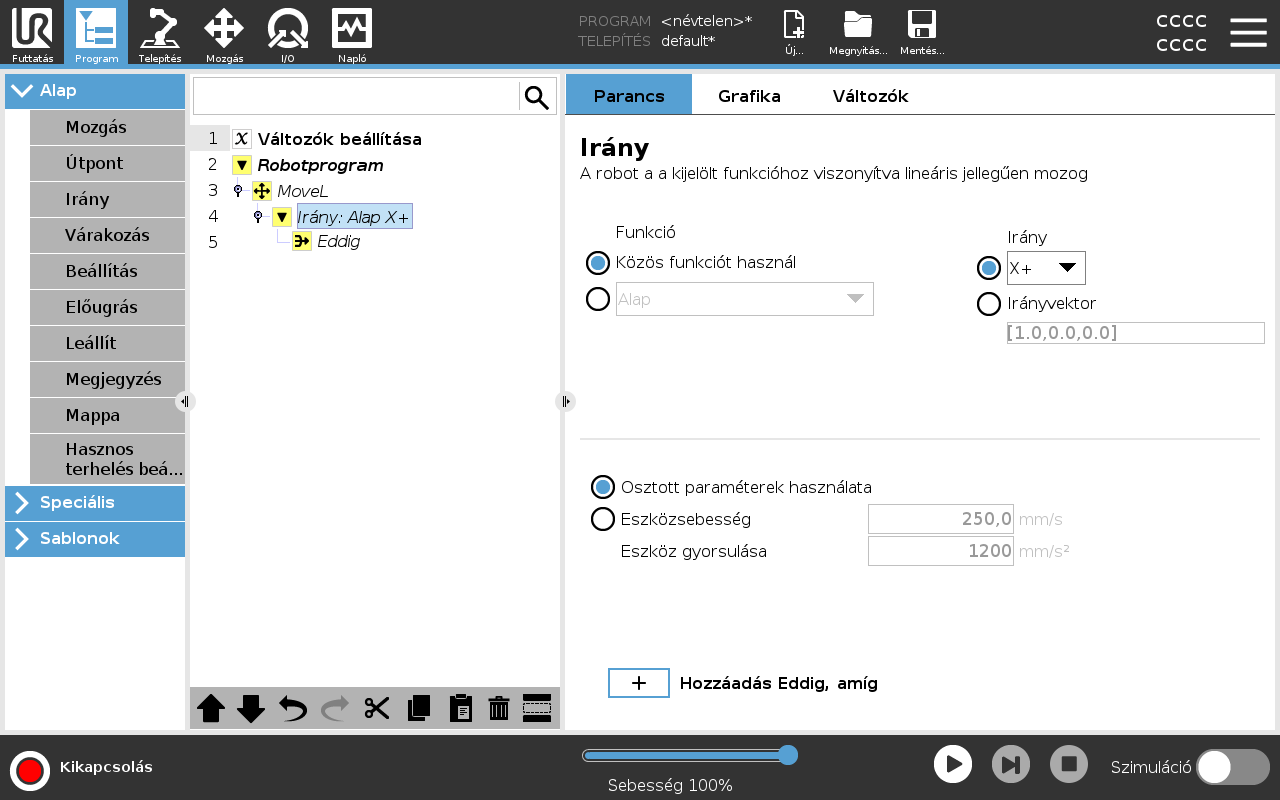Expand the Sablonok section
The height and width of the screenshot is (800, 1280).
click(95, 539)
